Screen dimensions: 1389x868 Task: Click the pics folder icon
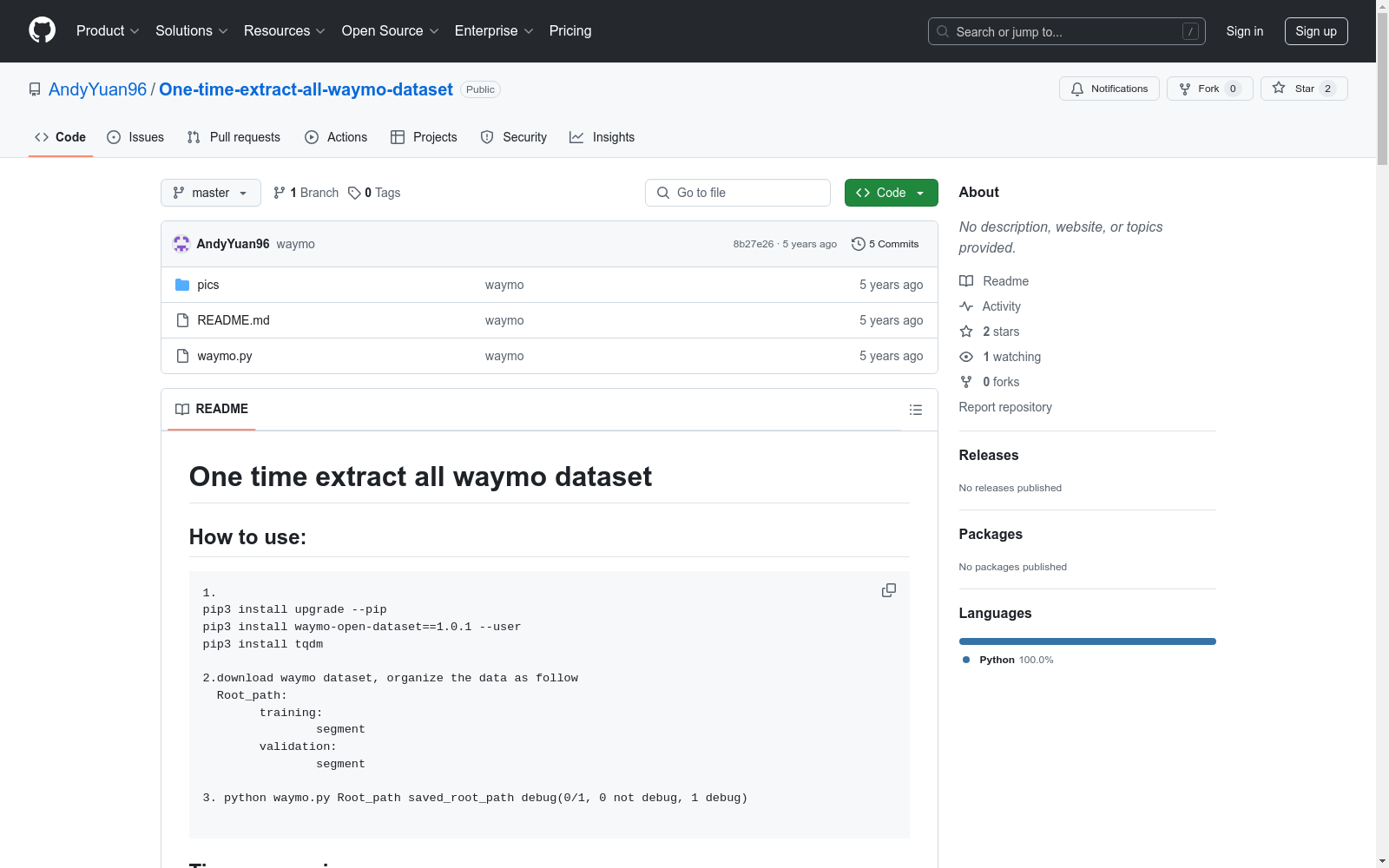click(x=182, y=285)
